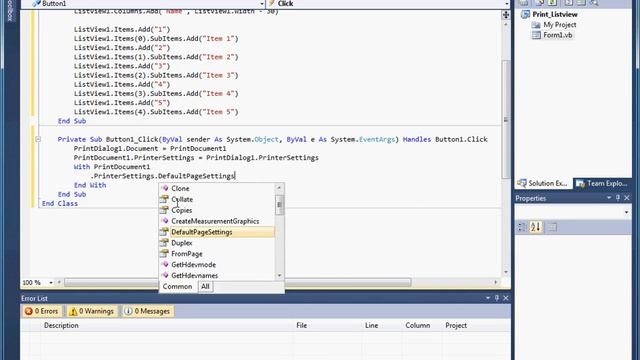Click the editor horizontal scroll right arrow
Screen dimensions: 640x360
496,282
